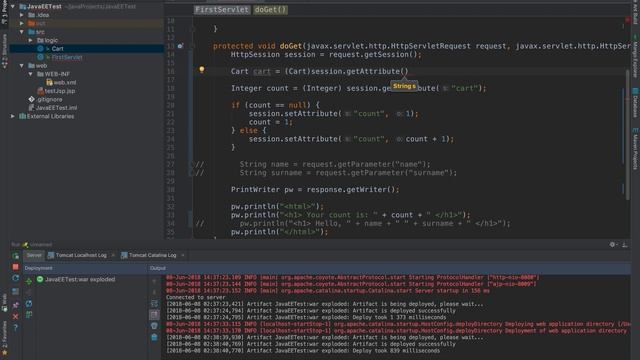Viewport: 640px width, 360px height.
Task: Toggle the Maven Projects stripe button
Action: [x=636, y=149]
